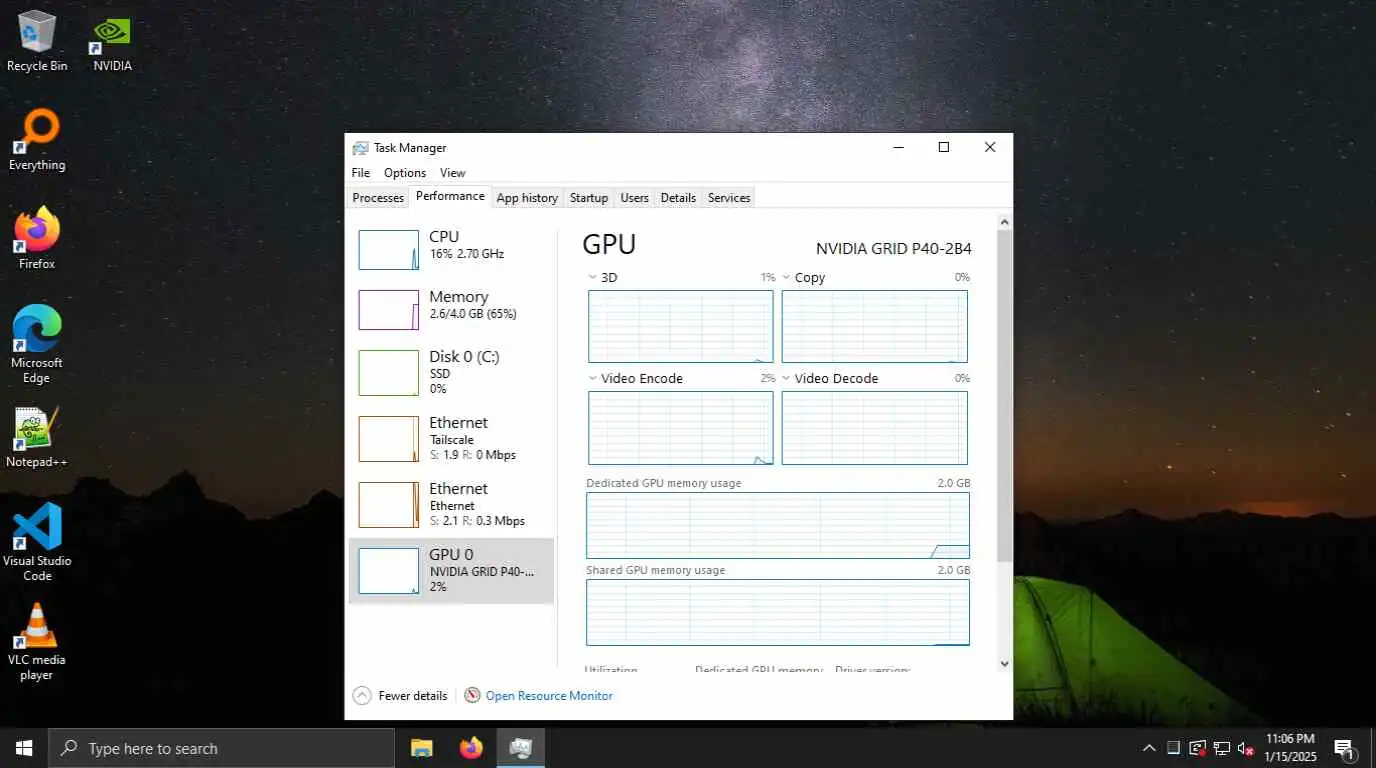1376x768 pixels.
Task: Open Visual Studio Code desktop shortcut
Action: click(37, 542)
